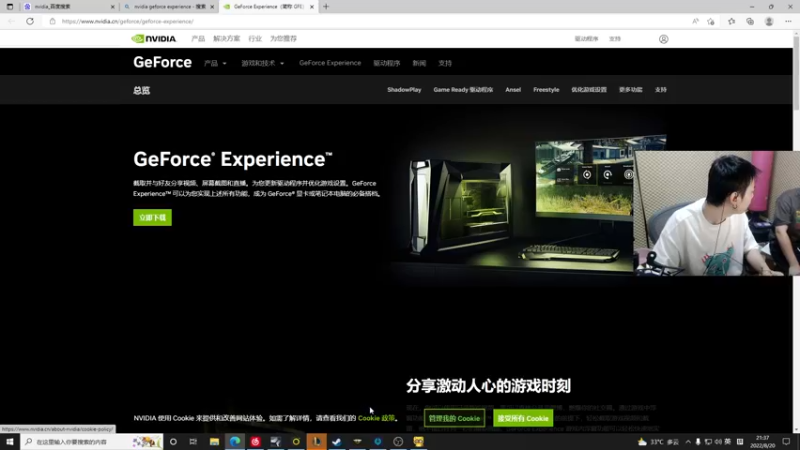Click the browser back arrow
The width and height of the screenshot is (800, 450).
pos(12,21)
